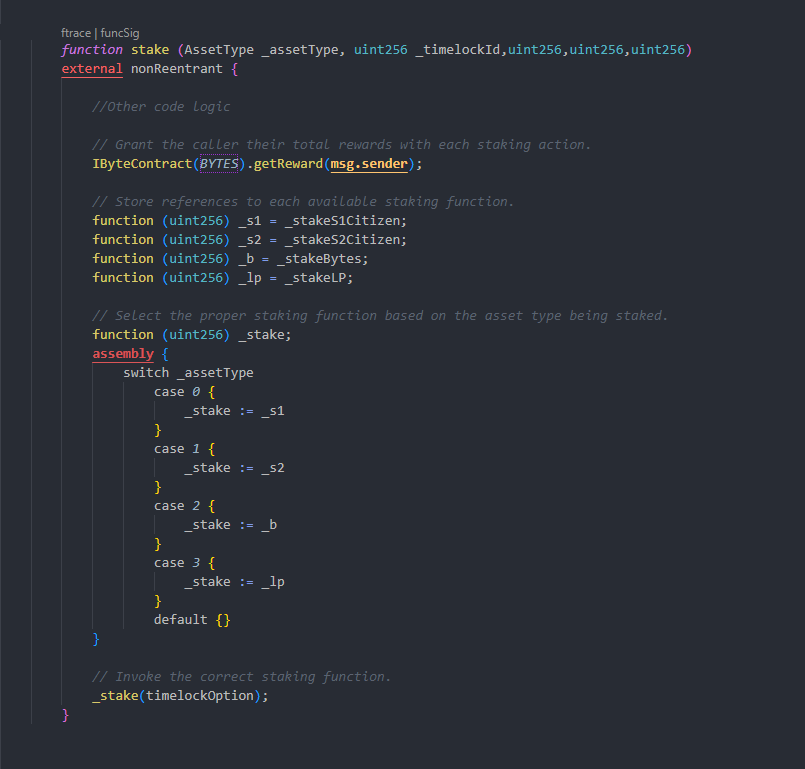Screen dimensions: 805x769
Task: Click the 'Invoke the correct staking function' comment
Action: tap(242, 677)
